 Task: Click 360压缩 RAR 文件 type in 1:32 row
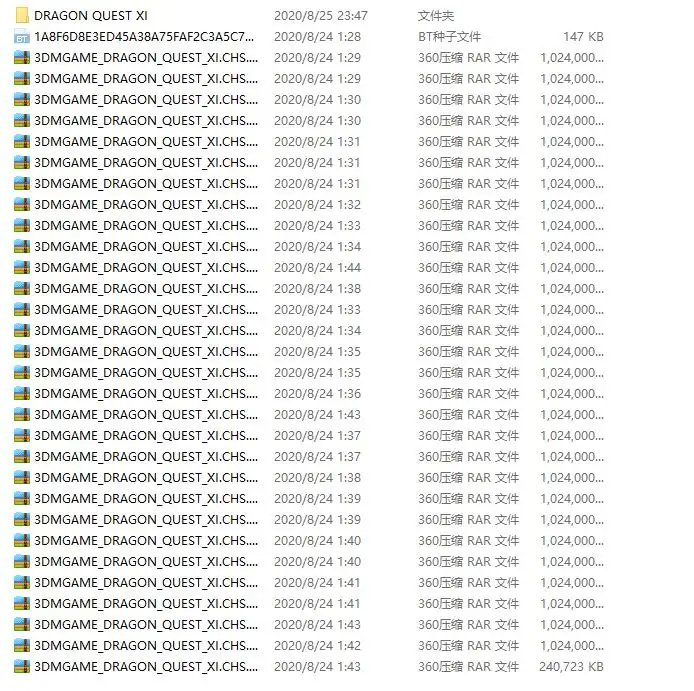tap(468, 205)
